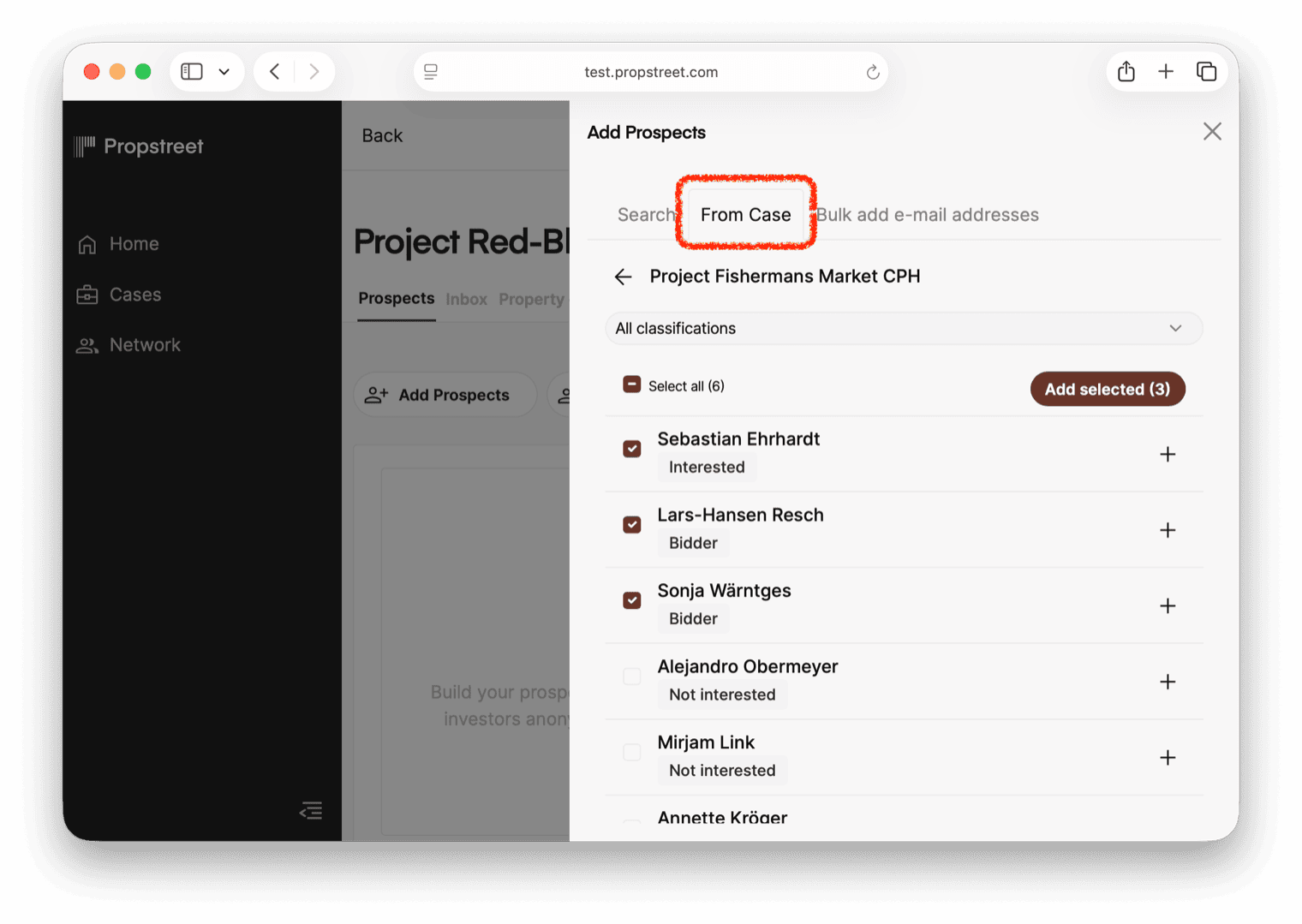
Task: Expand the All classifications dropdown
Action: tap(903, 329)
